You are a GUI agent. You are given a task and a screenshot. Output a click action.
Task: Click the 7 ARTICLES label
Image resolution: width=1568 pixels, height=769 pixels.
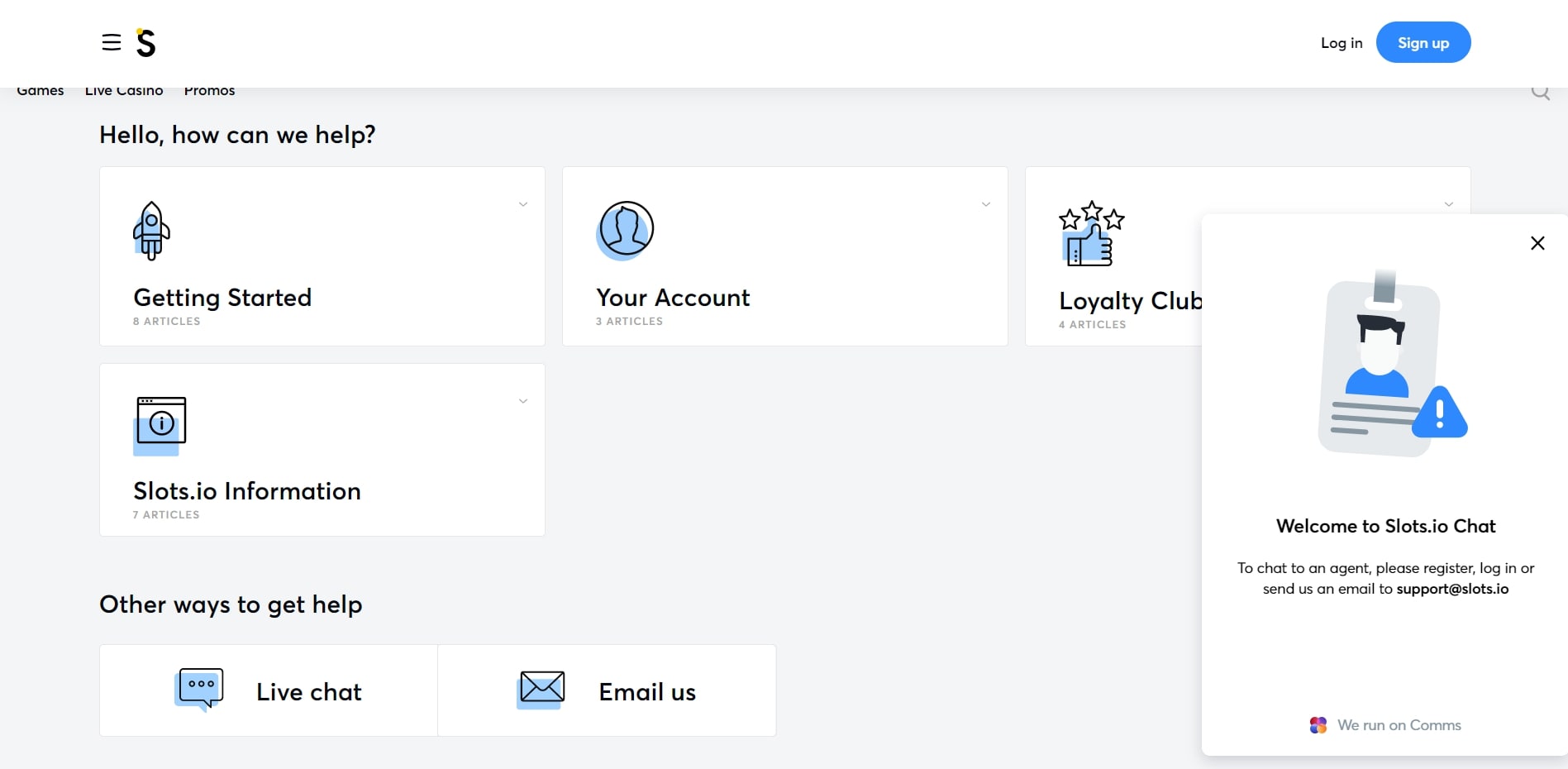pos(166,514)
